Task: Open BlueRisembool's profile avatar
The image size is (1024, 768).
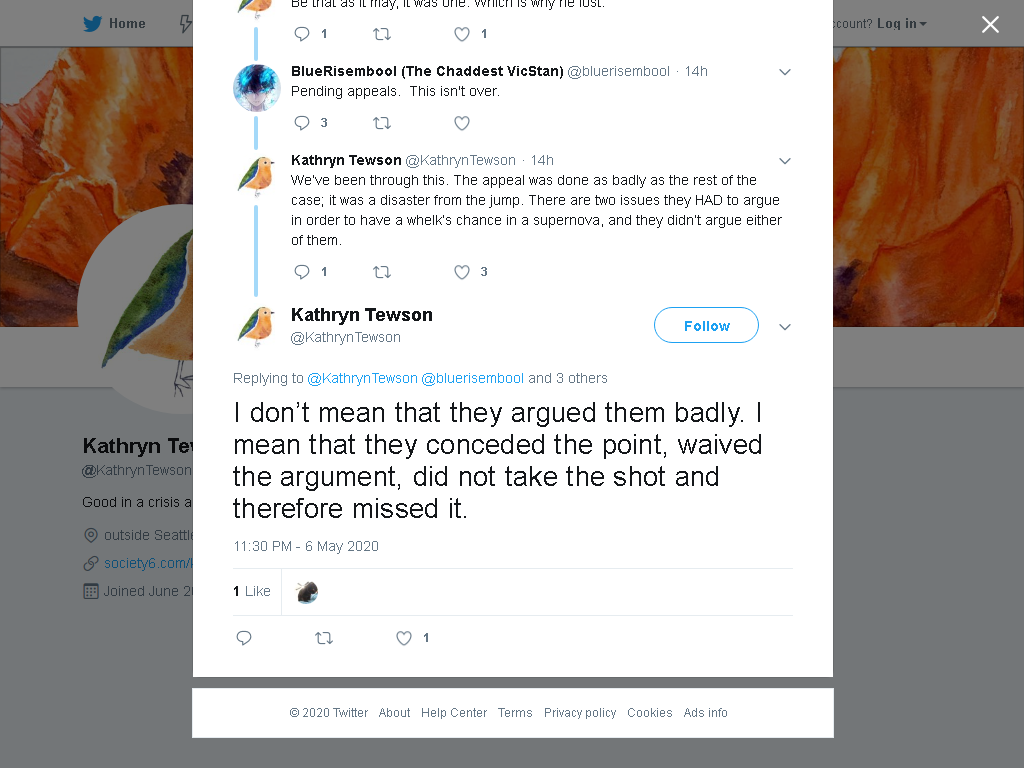Action: 257,88
